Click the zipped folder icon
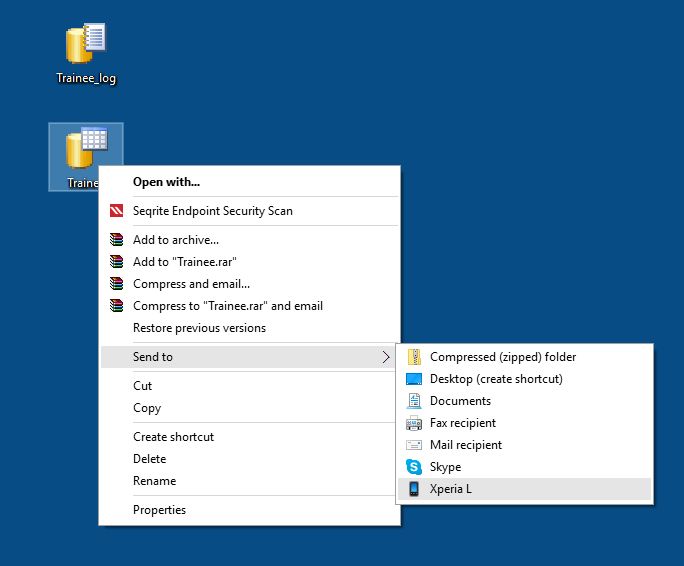The image size is (684, 566). pyautogui.click(x=414, y=357)
